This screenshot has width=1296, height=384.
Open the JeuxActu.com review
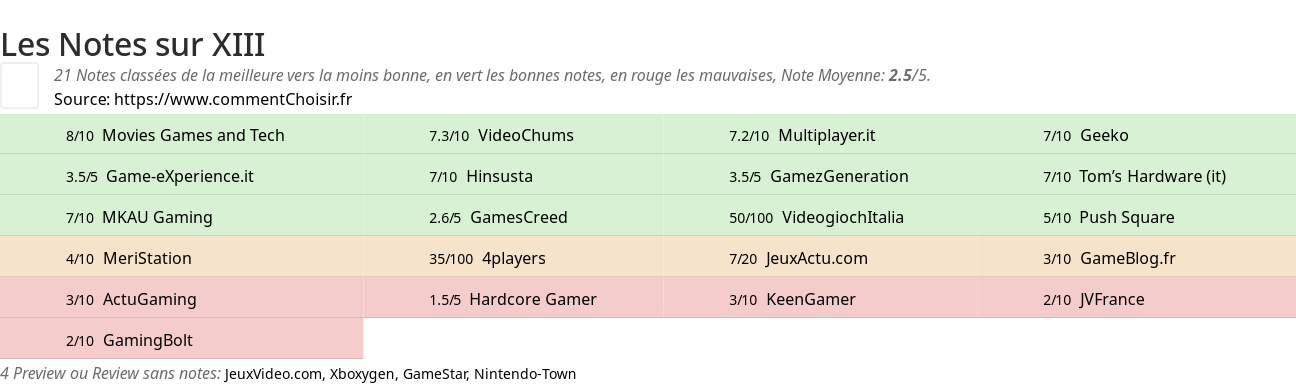click(817, 258)
